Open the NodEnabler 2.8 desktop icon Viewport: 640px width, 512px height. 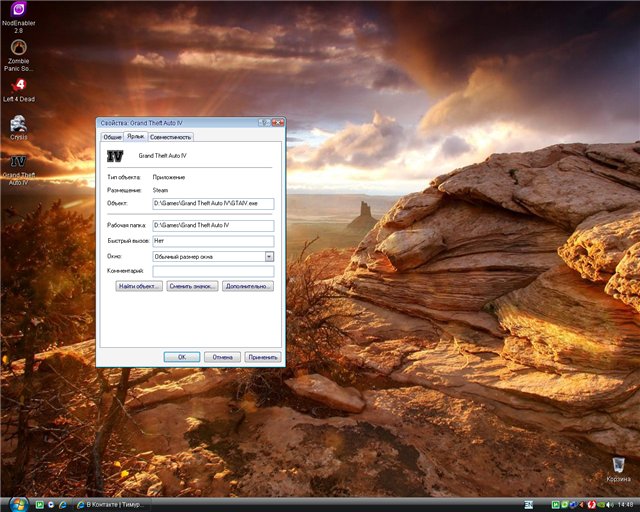point(18,17)
